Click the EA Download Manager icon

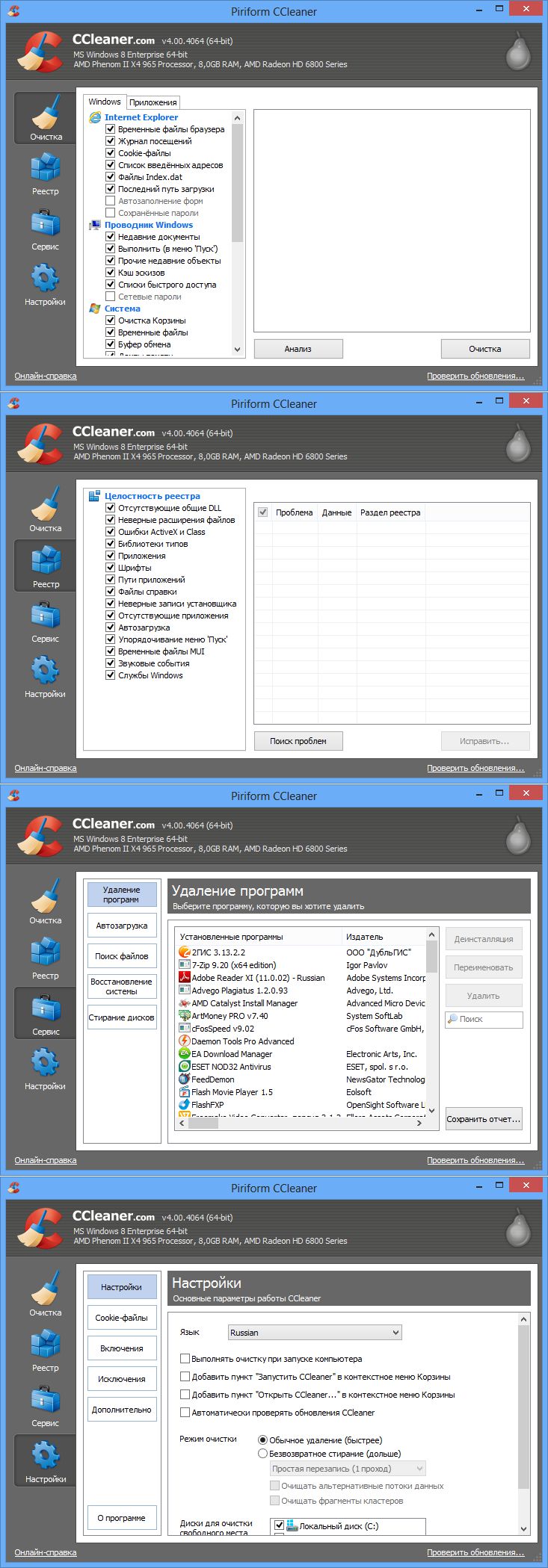[185, 1054]
